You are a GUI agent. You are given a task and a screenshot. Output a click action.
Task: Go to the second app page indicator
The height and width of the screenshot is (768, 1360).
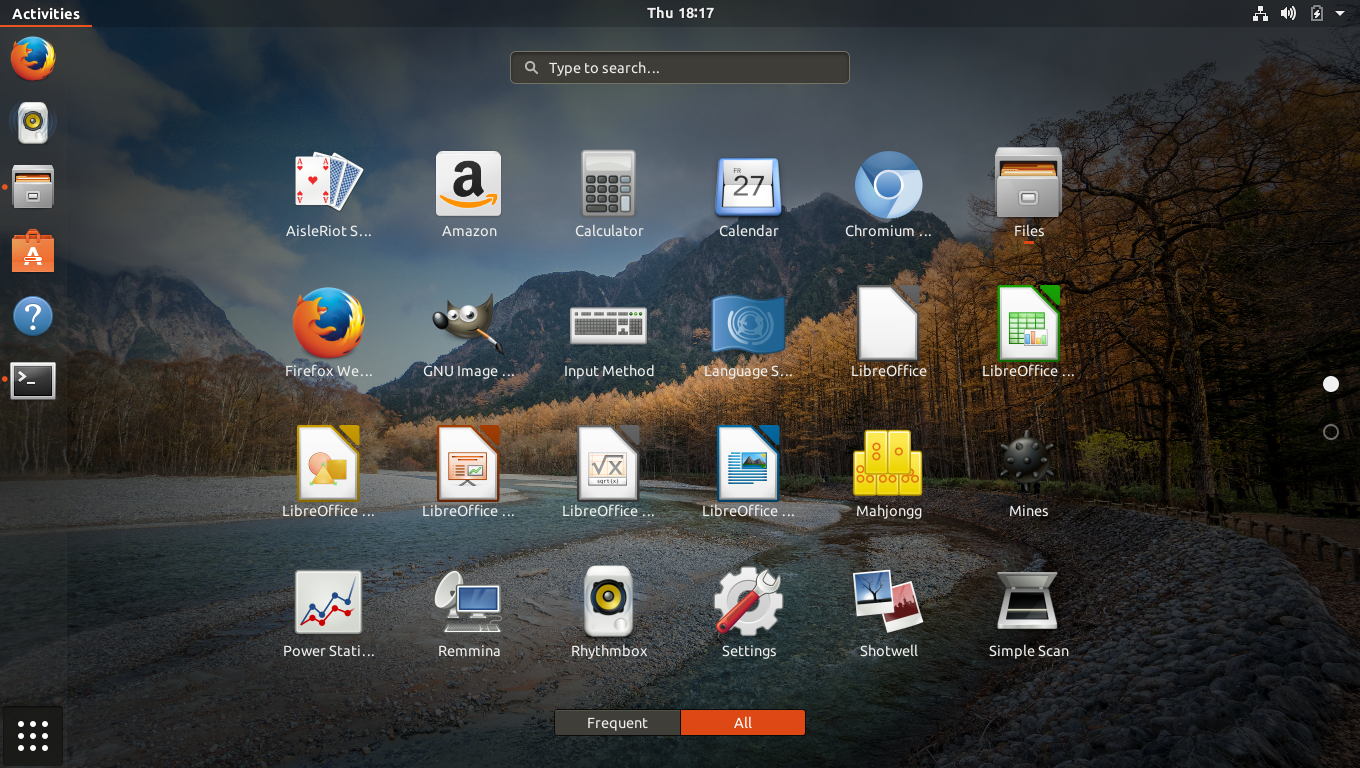click(1331, 432)
